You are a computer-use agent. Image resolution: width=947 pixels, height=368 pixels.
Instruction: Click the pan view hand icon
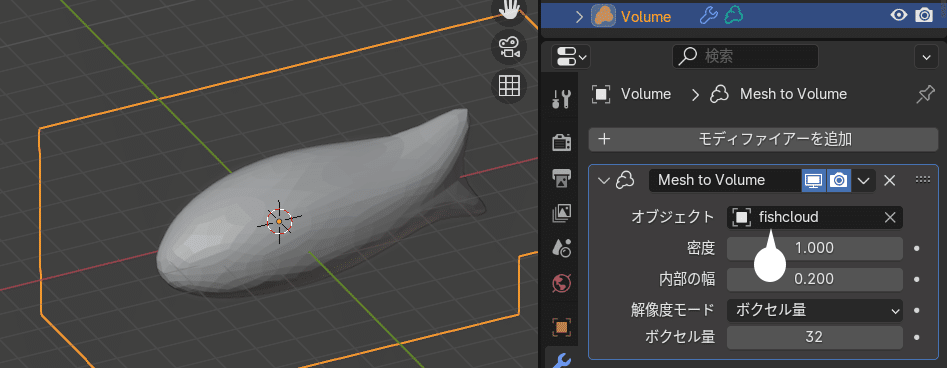[509, 9]
